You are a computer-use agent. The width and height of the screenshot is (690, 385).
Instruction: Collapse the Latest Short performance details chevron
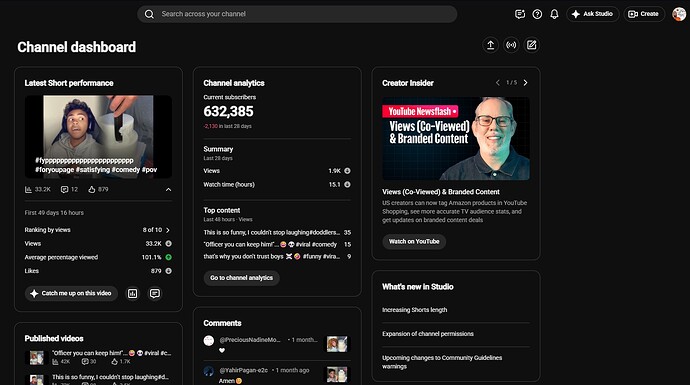pos(168,190)
